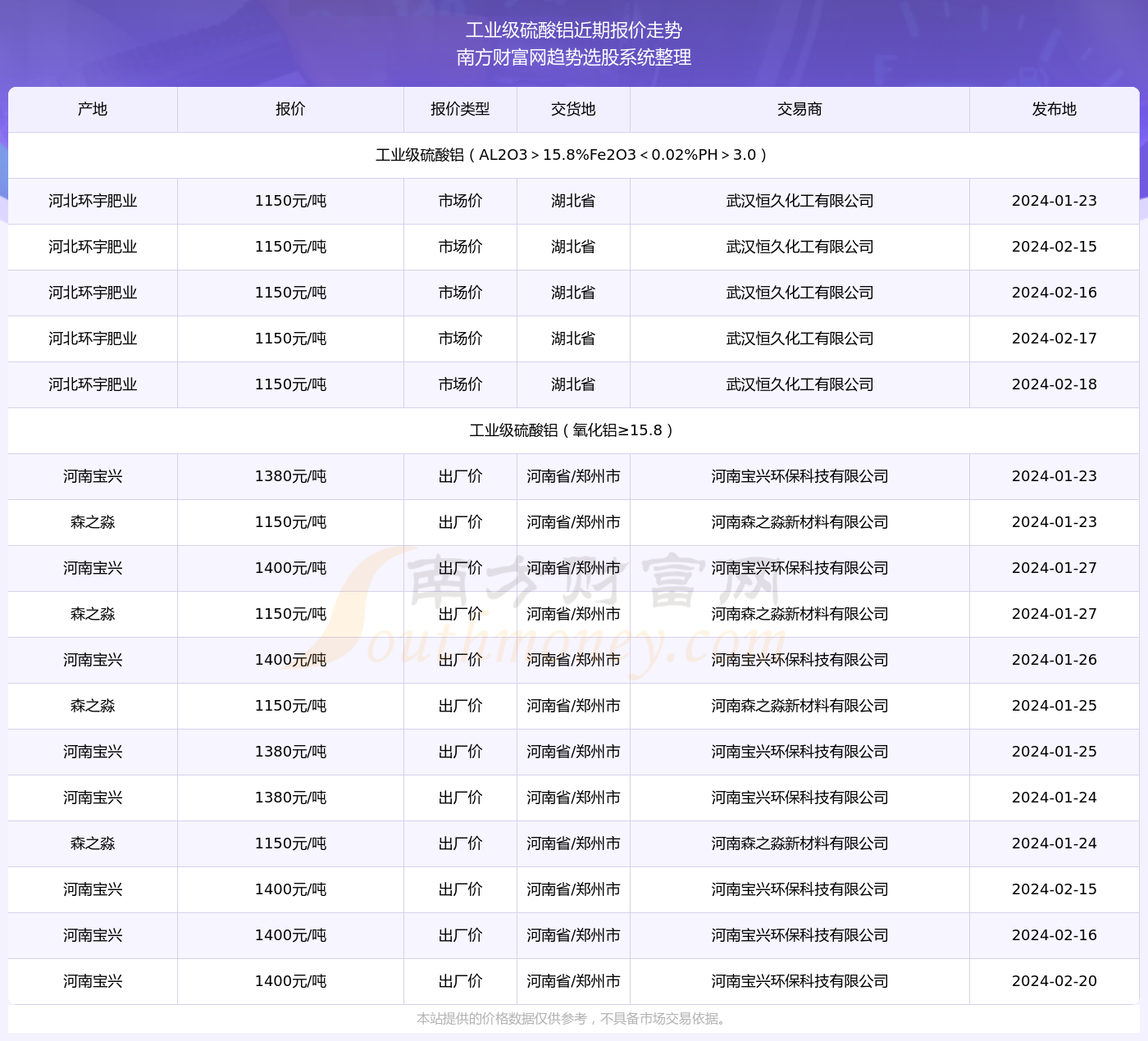Click 1150元/吨 in the 2024-01-25 row
Screen dimensions: 1148x1041
coord(290,706)
